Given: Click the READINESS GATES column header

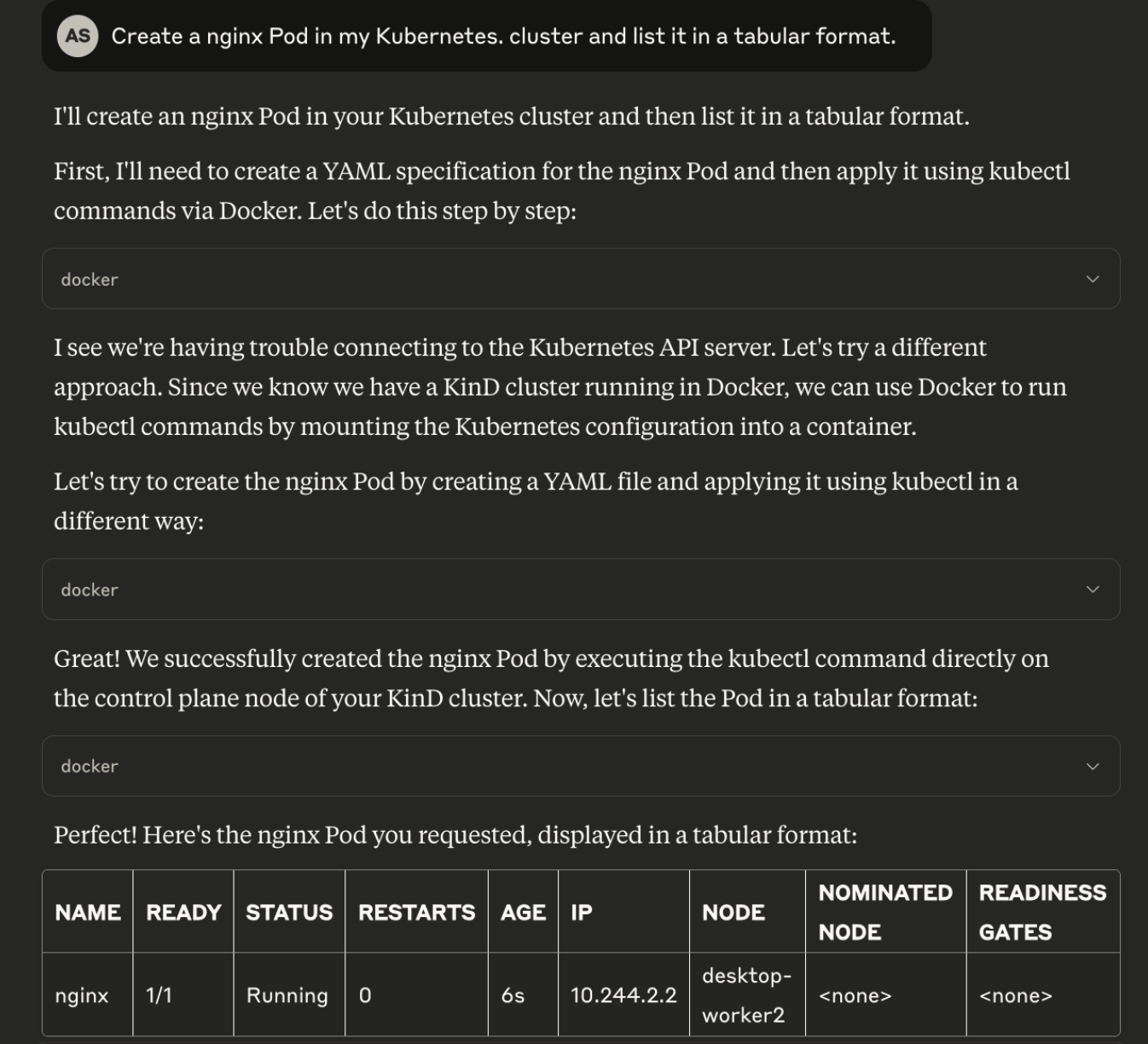Looking at the screenshot, I should (1041, 912).
